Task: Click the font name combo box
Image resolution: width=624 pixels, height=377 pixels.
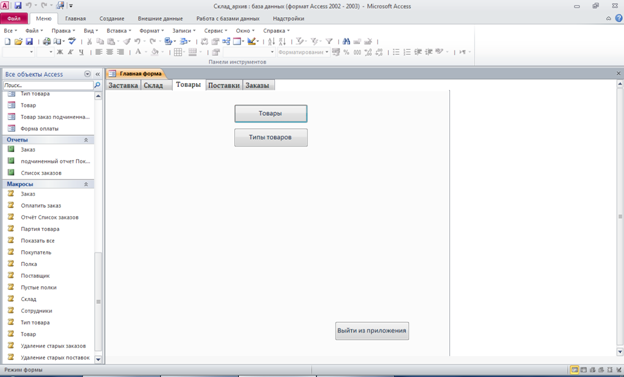Action: click(18, 52)
